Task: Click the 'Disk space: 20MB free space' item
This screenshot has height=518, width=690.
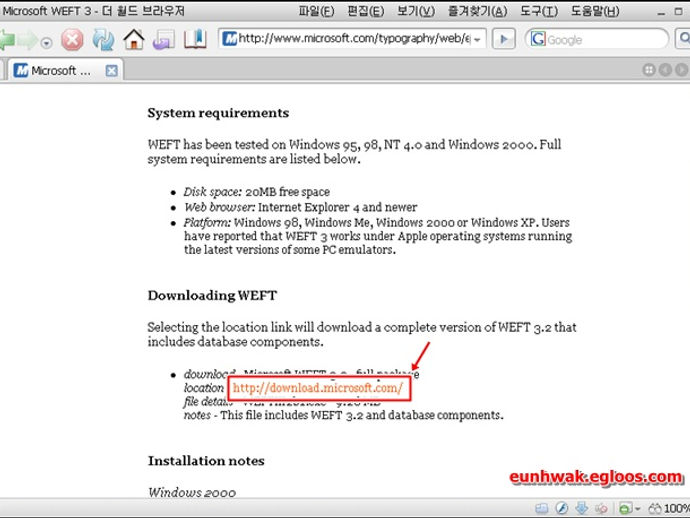Action: [x=257, y=192]
